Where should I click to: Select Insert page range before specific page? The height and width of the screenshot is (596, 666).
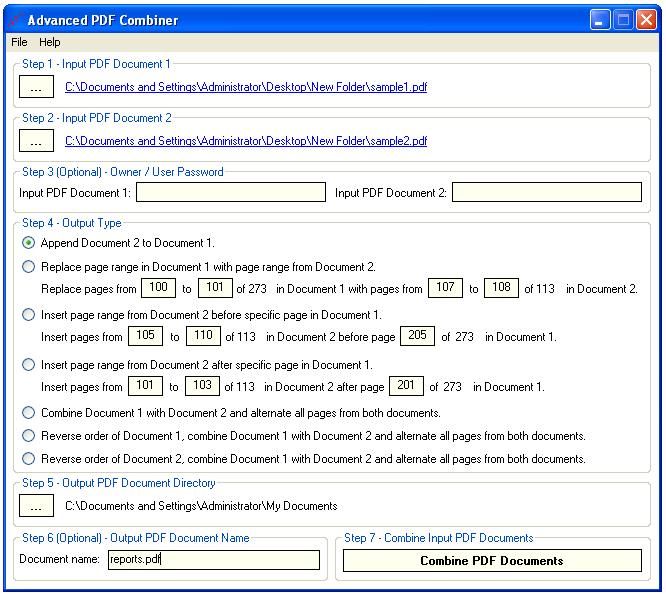28,315
